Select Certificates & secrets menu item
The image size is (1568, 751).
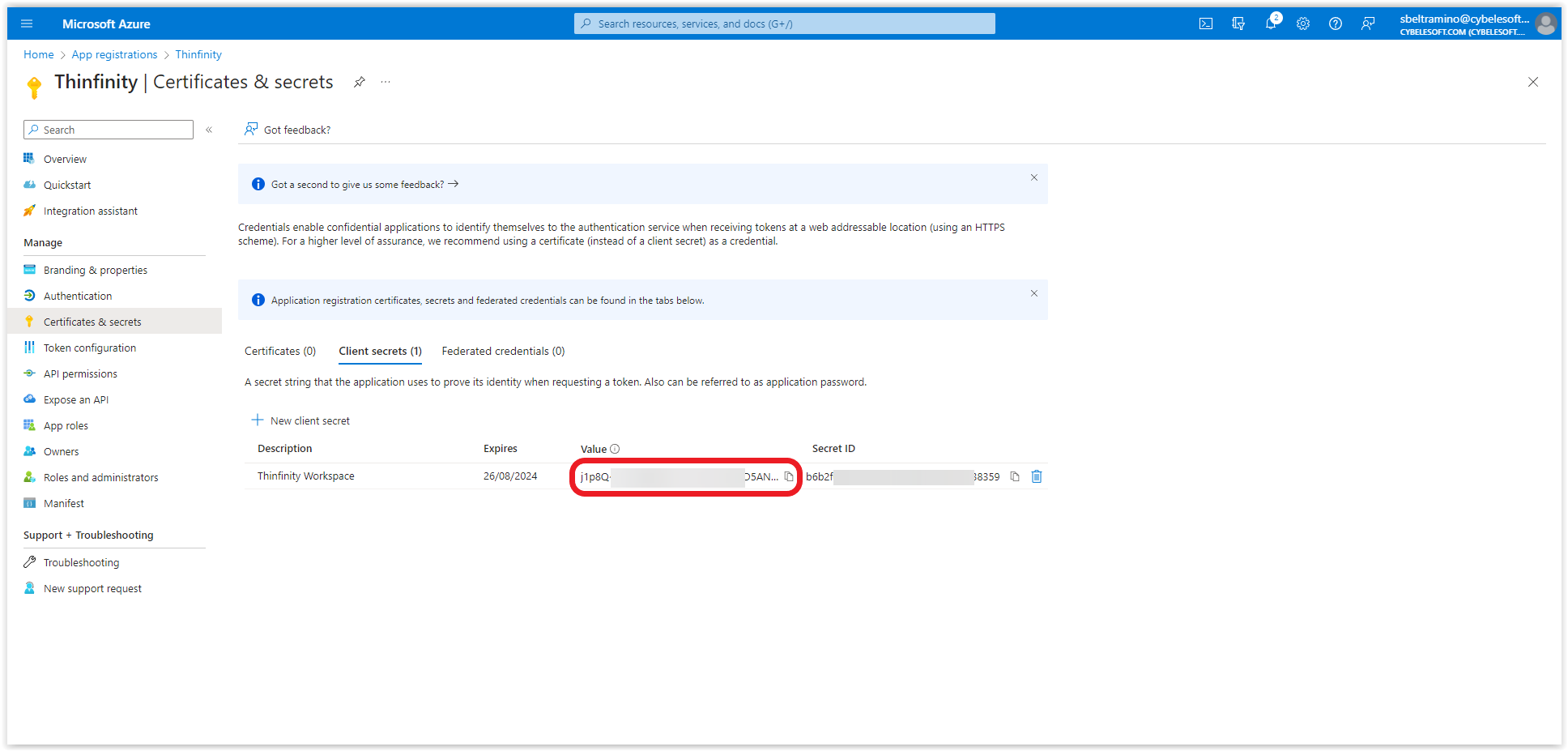pos(114,322)
